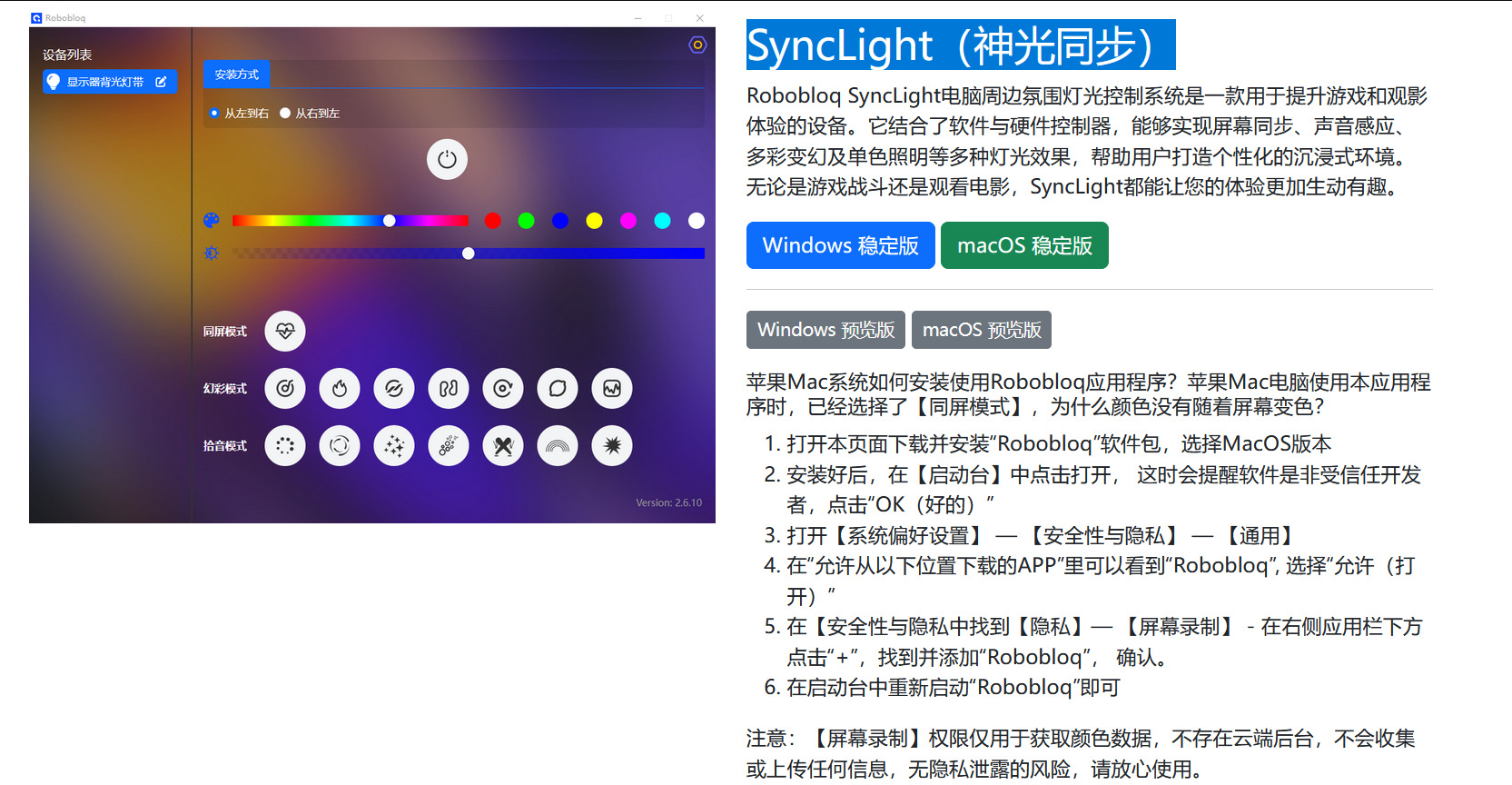Select the crossed sticks effect in 拾音模式
Screen dimensions: 1512x785
coord(503,446)
